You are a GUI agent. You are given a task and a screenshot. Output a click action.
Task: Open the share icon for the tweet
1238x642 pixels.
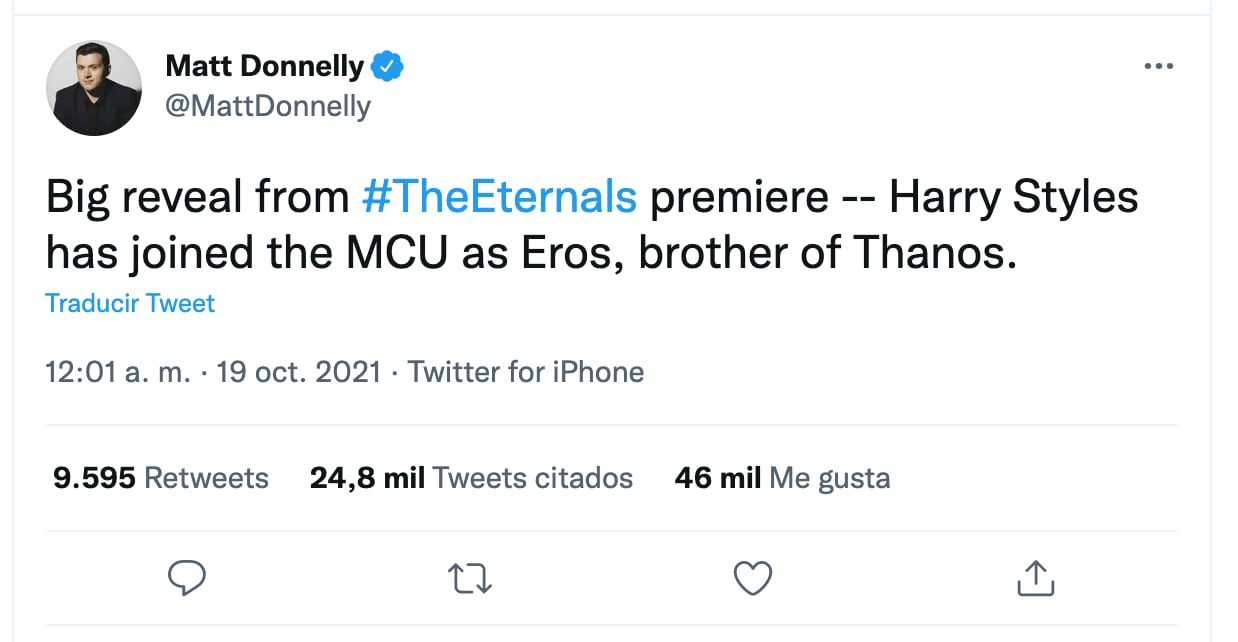coord(1036,578)
